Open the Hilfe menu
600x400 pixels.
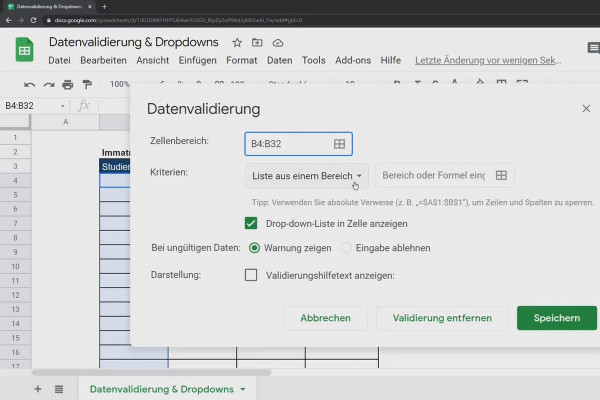click(391, 60)
